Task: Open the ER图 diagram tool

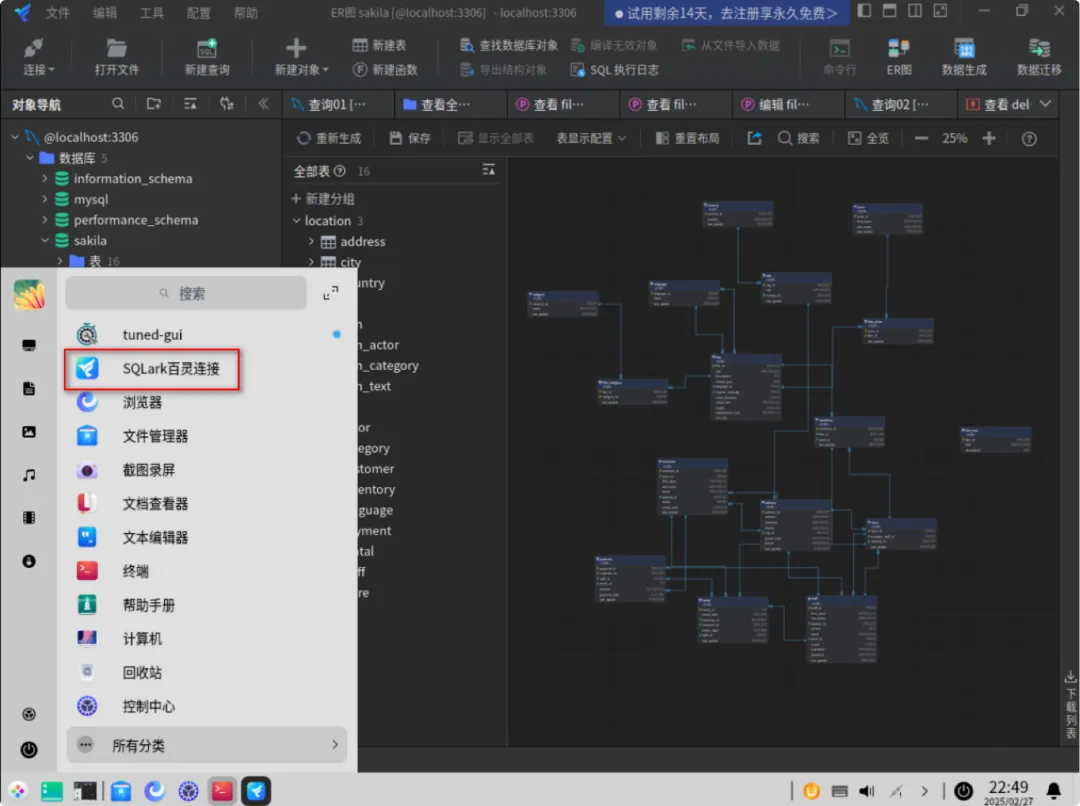Action: (898, 56)
